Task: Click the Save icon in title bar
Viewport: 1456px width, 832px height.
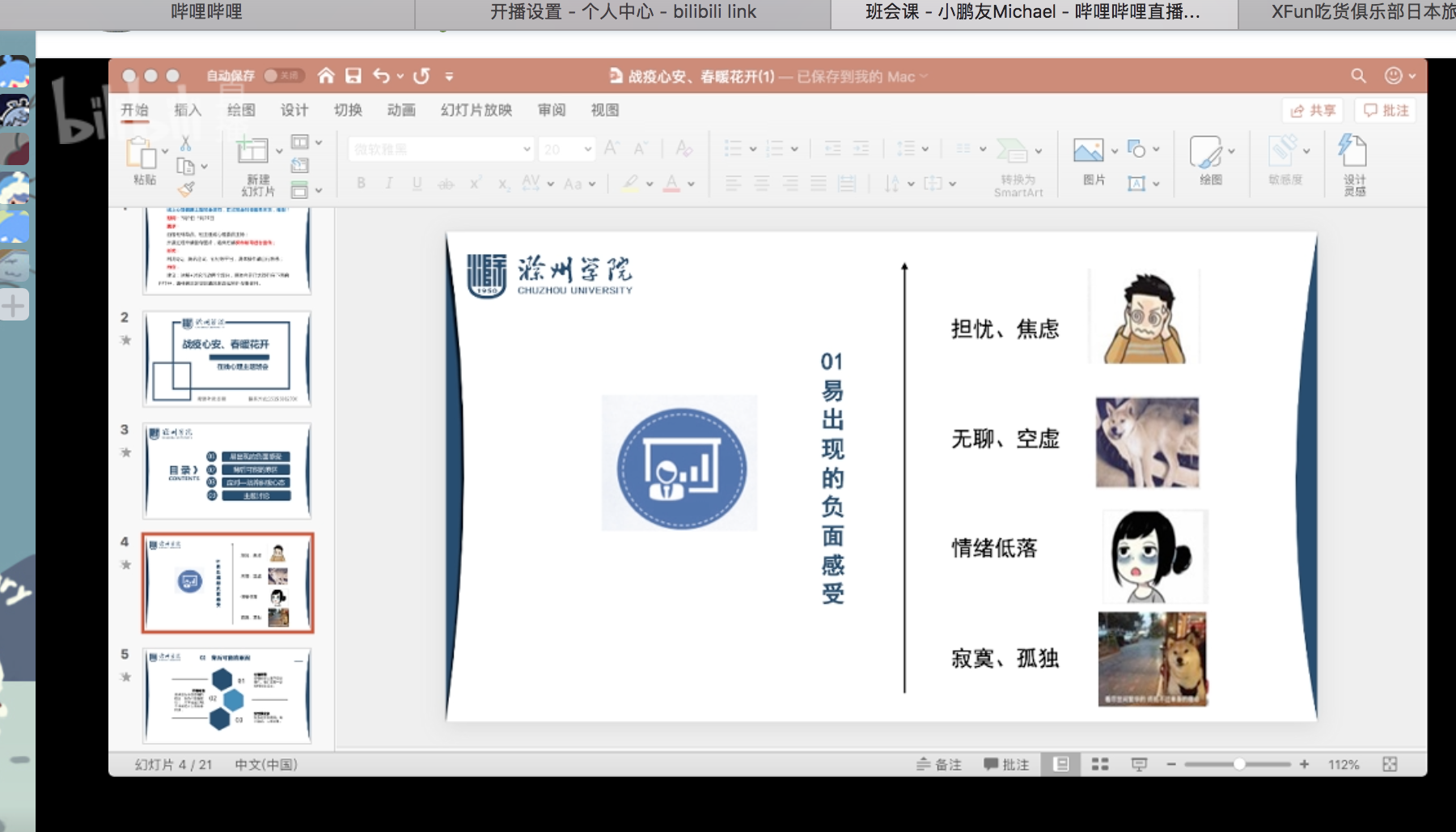Action: 353,76
